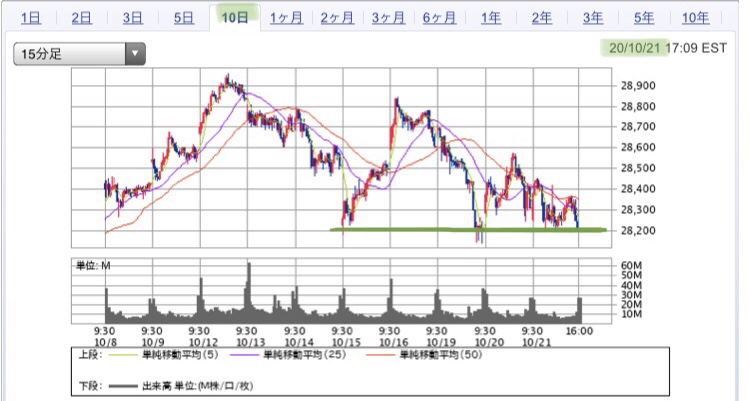
Task: Click legend entry 単純移動平均(50)
Action: [440, 355]
